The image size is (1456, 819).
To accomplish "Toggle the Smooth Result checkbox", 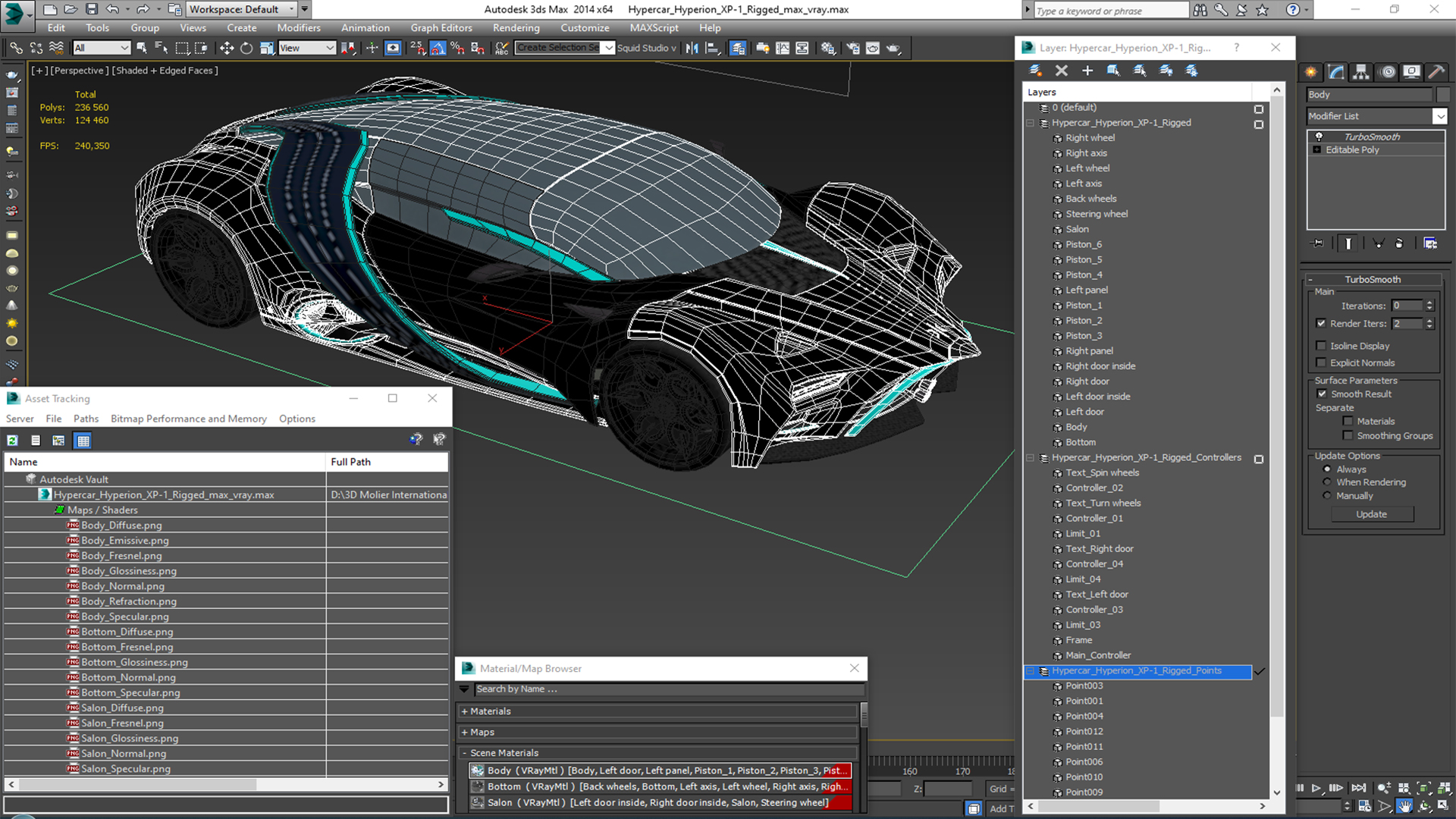I will point(1322,394).
